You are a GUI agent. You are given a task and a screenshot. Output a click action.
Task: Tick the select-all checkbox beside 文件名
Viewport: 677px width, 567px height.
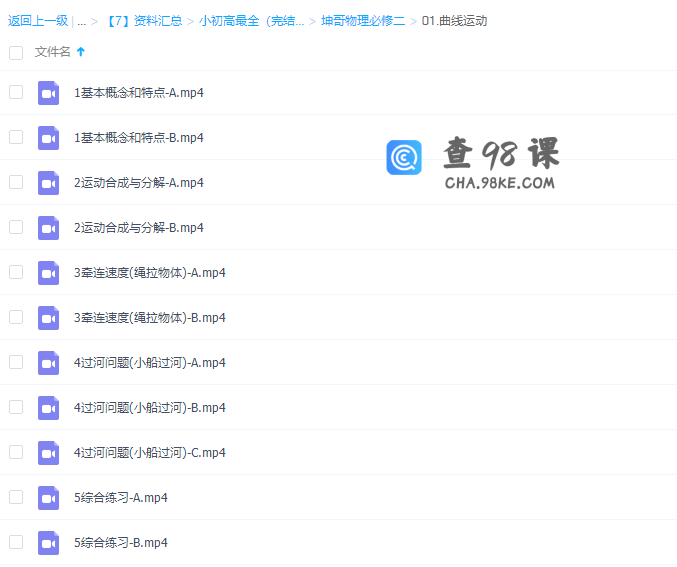point(16,53)
